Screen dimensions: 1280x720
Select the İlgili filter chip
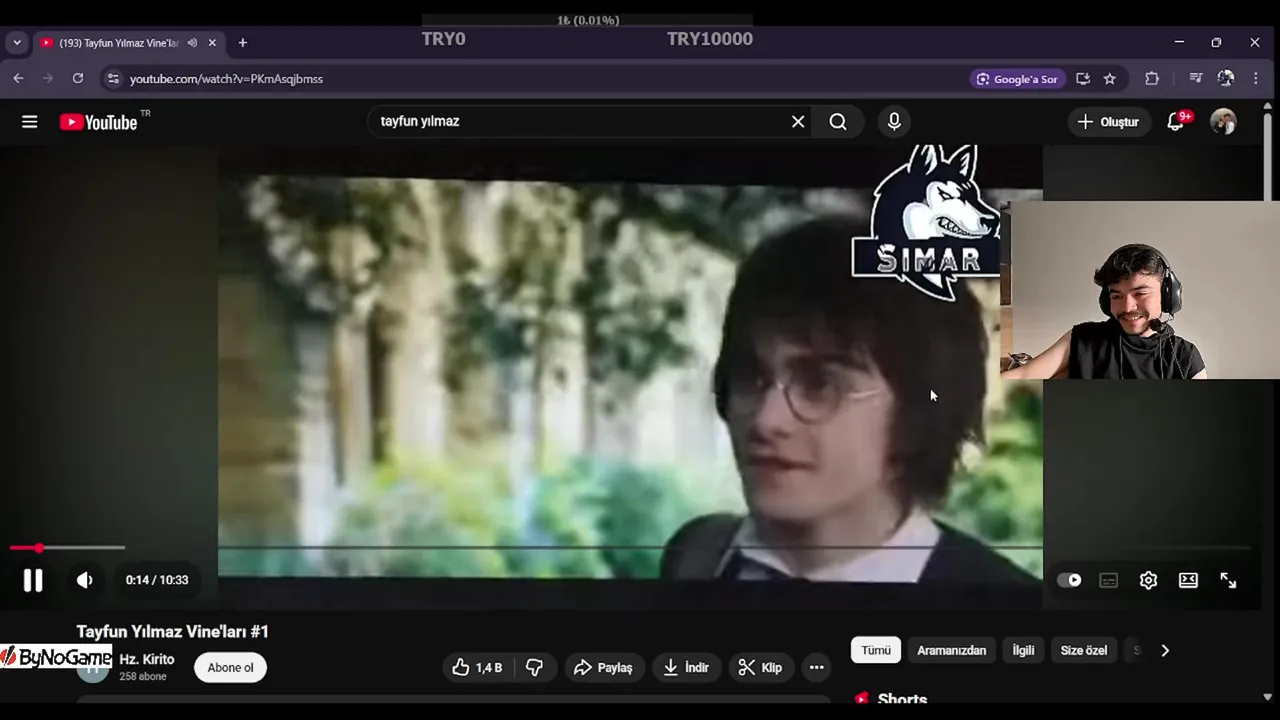point(1023,650)
